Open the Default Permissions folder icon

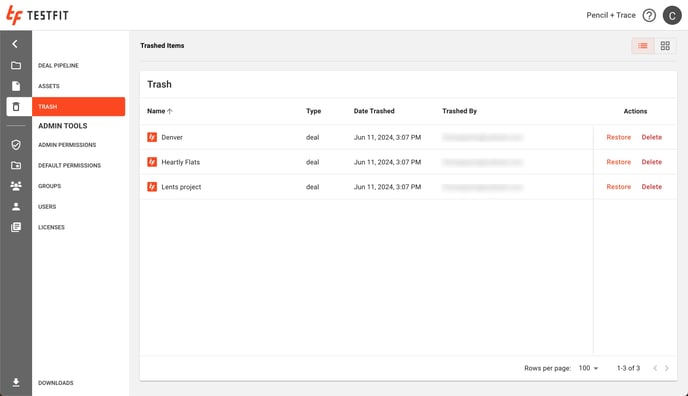click(x=16, y=165)
